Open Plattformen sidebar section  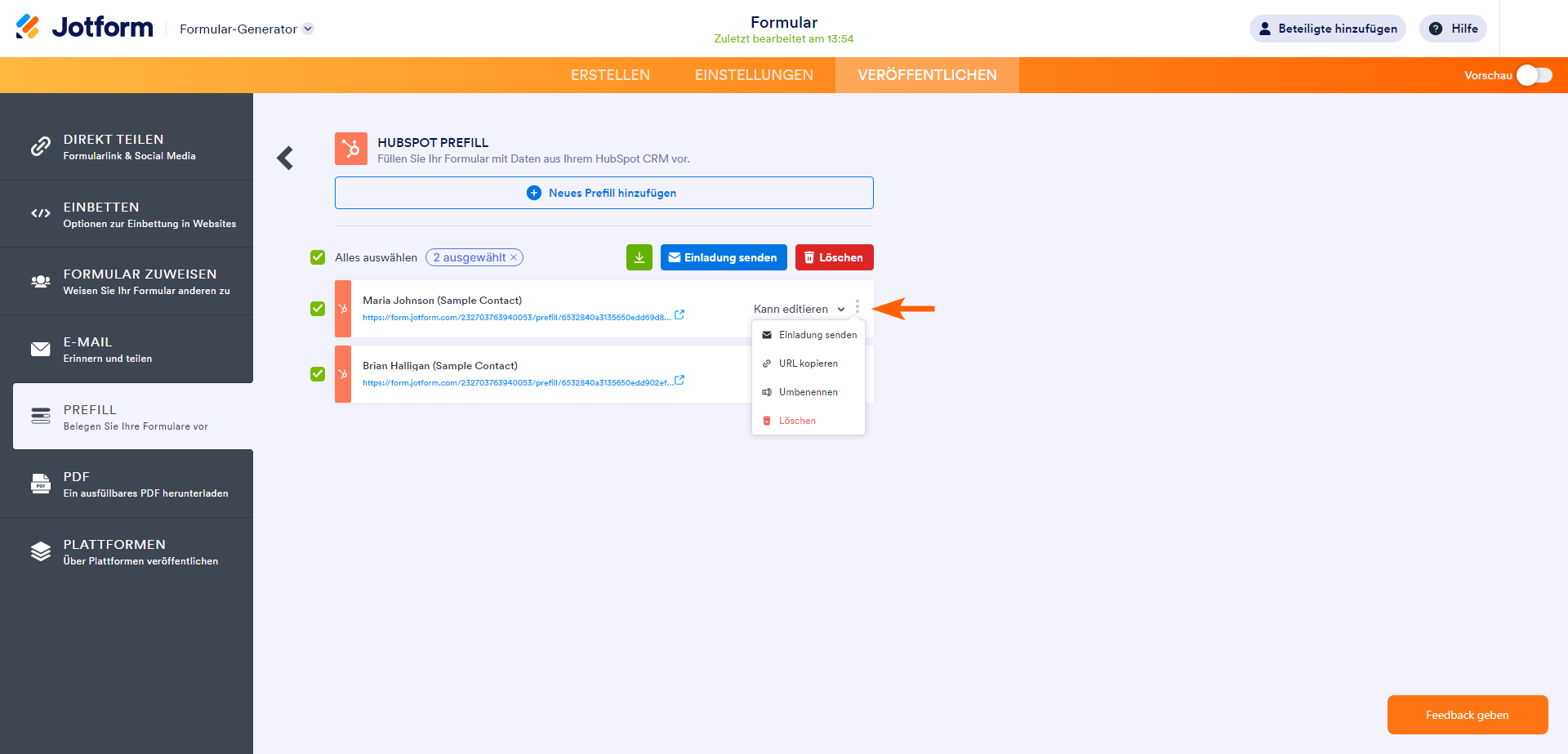point(127,552)
